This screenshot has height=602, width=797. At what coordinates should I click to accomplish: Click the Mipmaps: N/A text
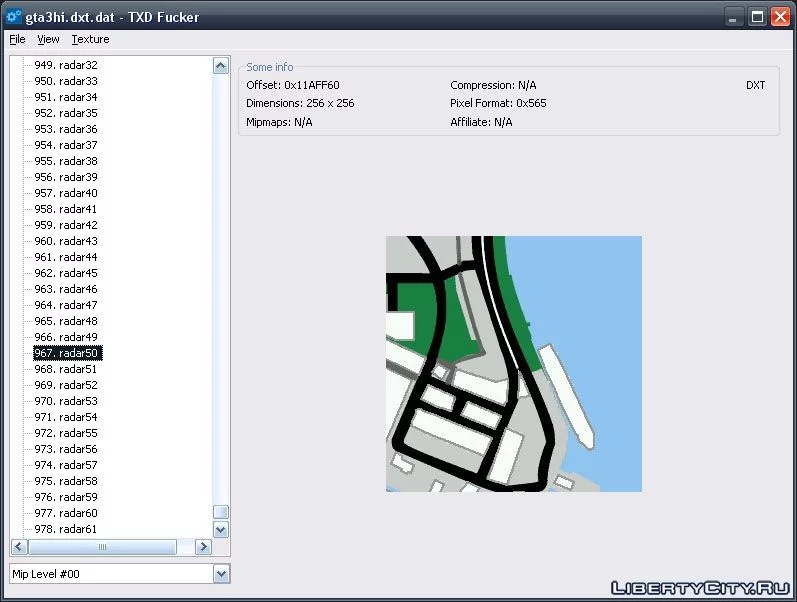coord(279,123)
